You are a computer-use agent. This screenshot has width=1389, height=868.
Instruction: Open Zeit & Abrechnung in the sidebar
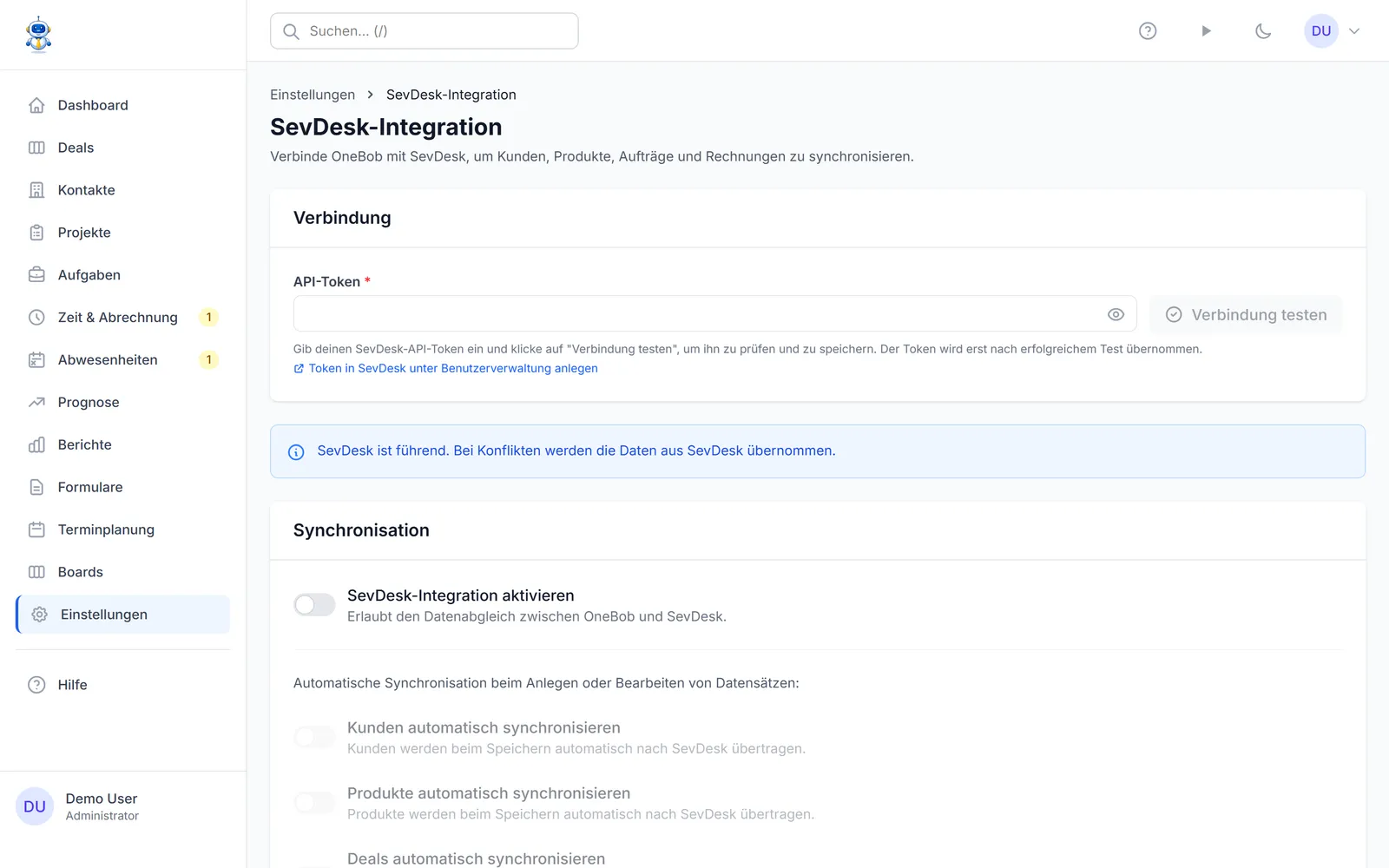(x=123, y=318)
